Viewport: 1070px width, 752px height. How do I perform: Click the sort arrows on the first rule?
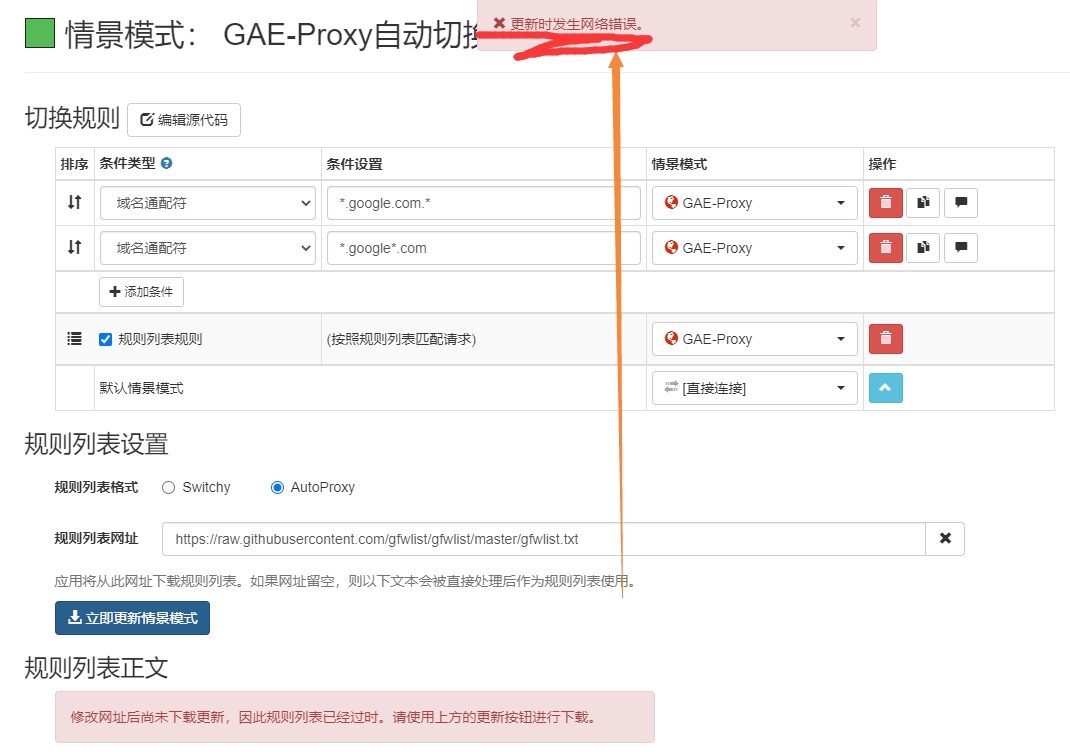74,202
